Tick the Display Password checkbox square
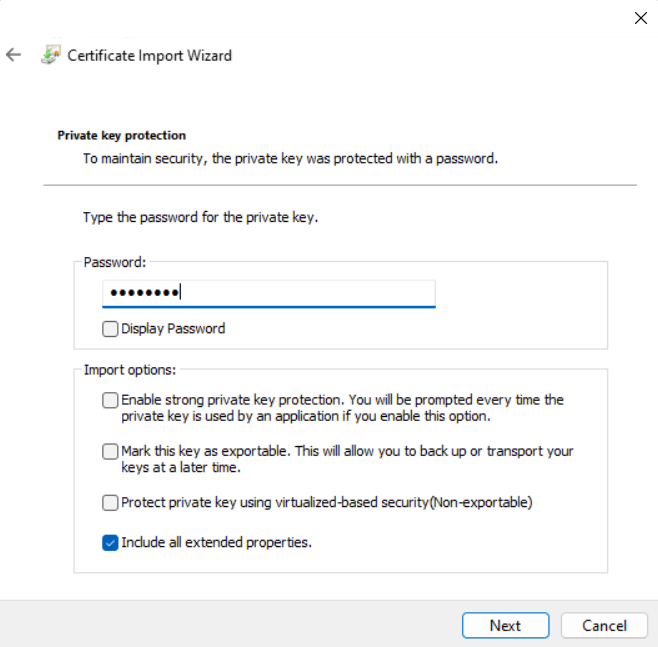The height and width of the screenshot is (647, 658). tap(110, 329)
